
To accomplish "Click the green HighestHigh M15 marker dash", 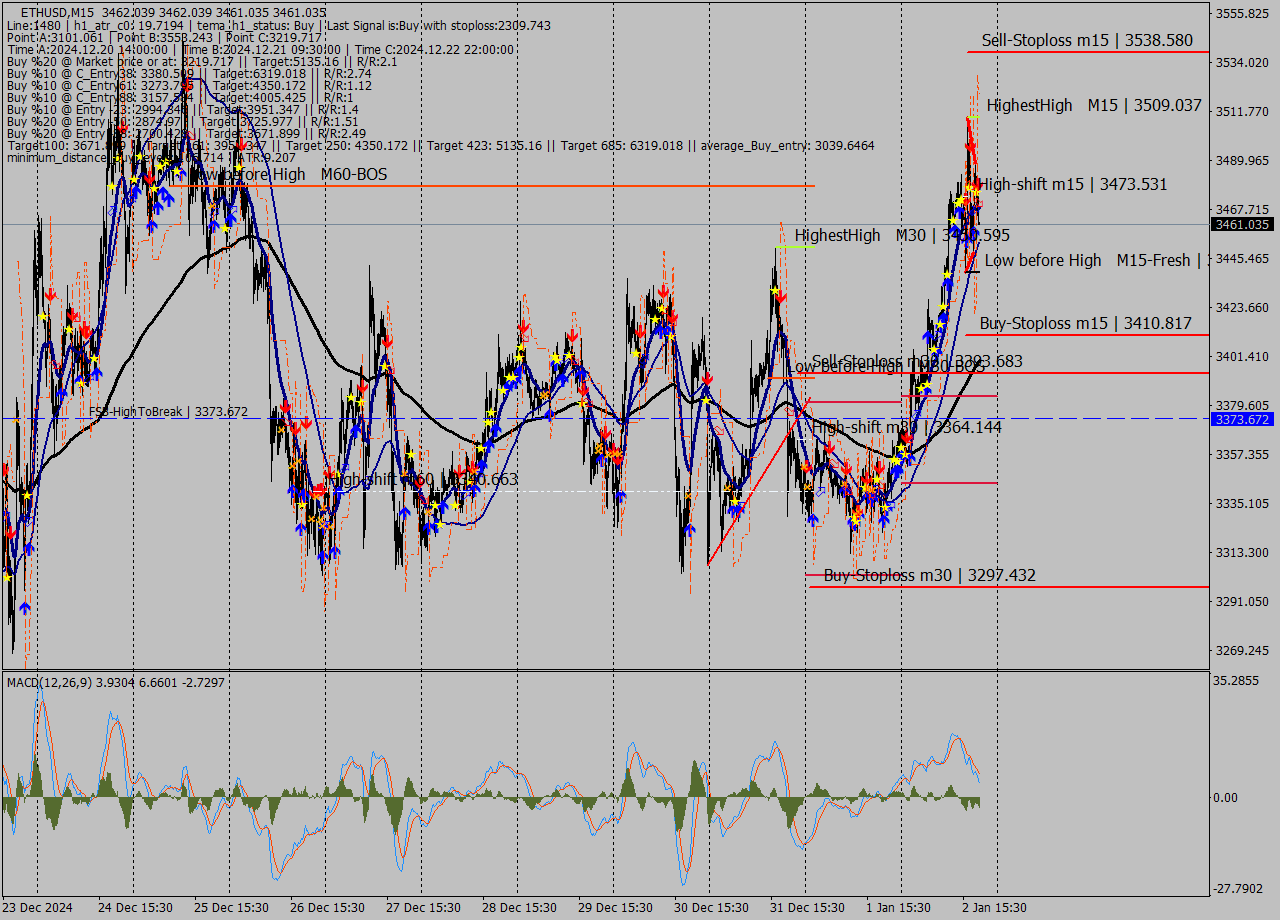I will (972, 117).
